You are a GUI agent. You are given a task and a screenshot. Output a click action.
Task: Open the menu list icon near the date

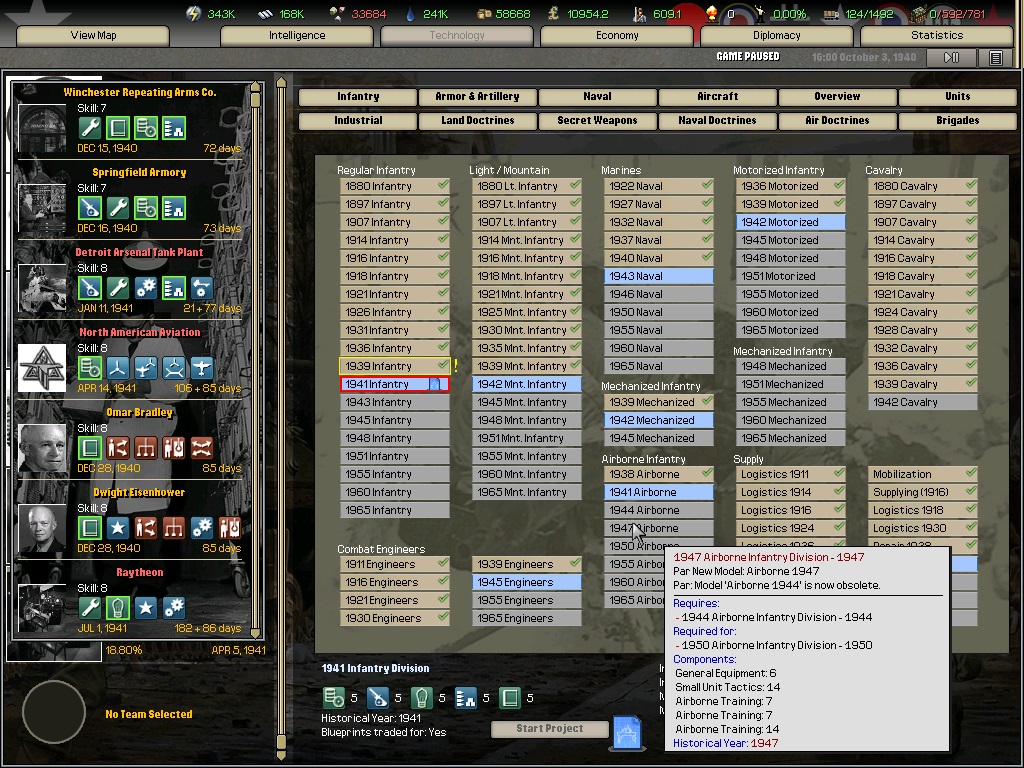pos(995,58)
